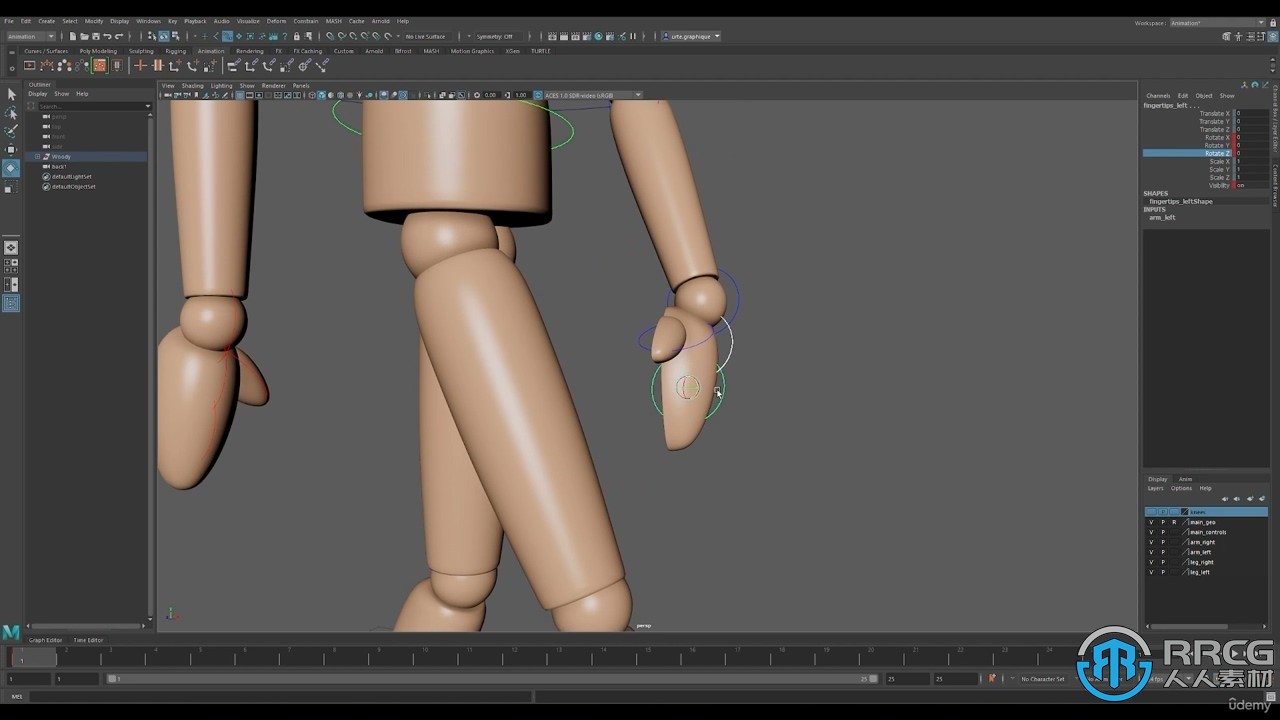Expand the Woody node in Outliner
The width and height of the screenshot is (1280, 720).
[37, 156]
